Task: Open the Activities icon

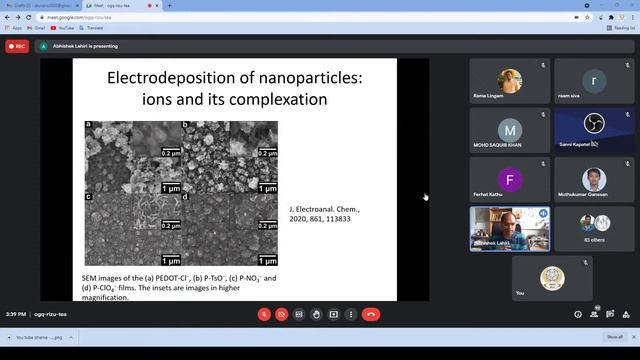Action: [626, 314]
